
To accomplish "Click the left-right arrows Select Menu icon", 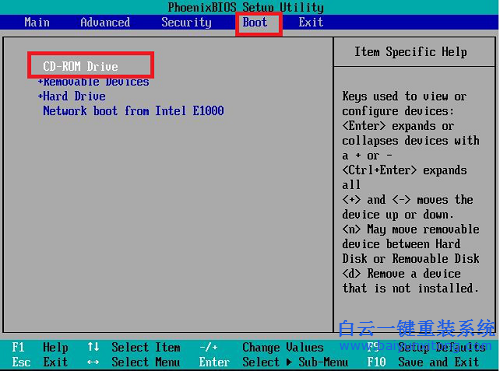I will pyautogui.click(x=93, y=362).
